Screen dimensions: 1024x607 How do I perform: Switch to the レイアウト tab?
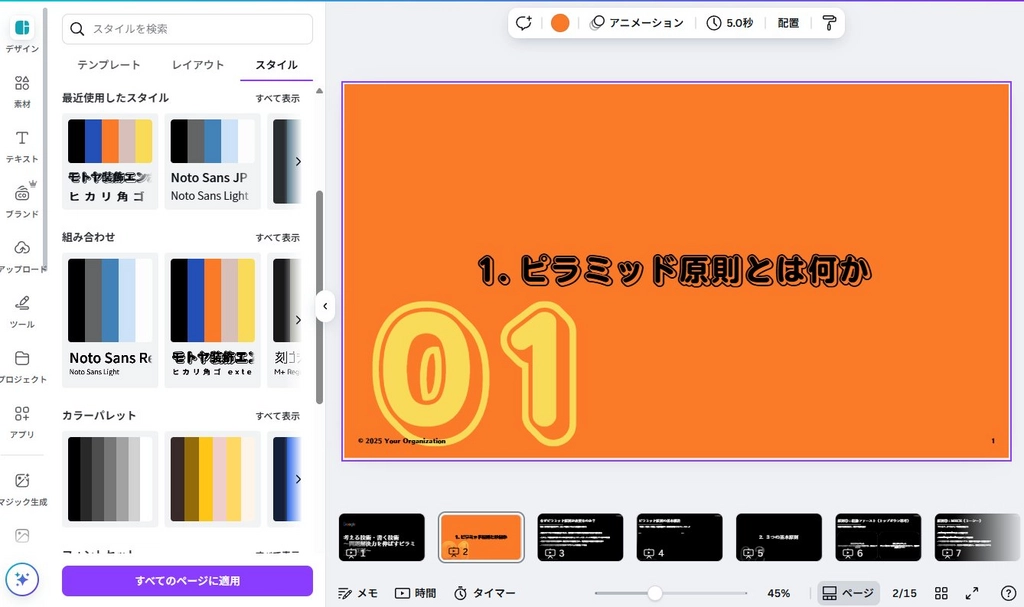pos(198,65)
